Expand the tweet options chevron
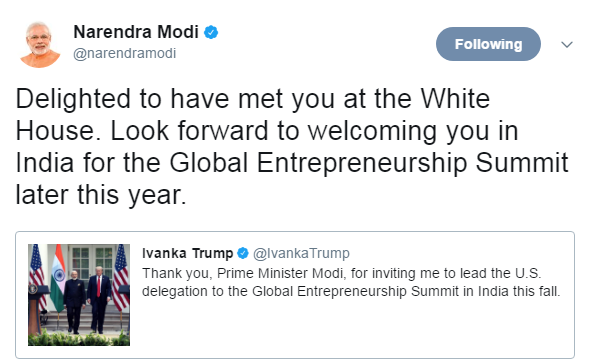 coord(567,44)
